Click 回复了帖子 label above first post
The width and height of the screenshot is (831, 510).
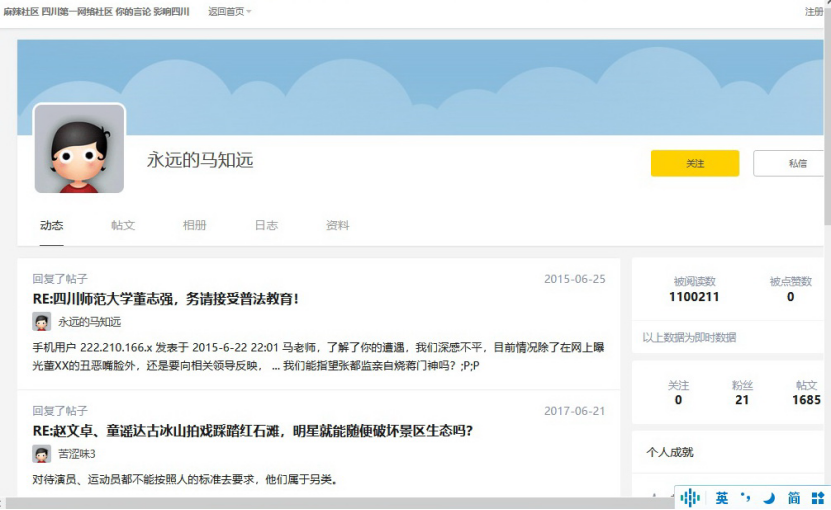click(60, 279)
